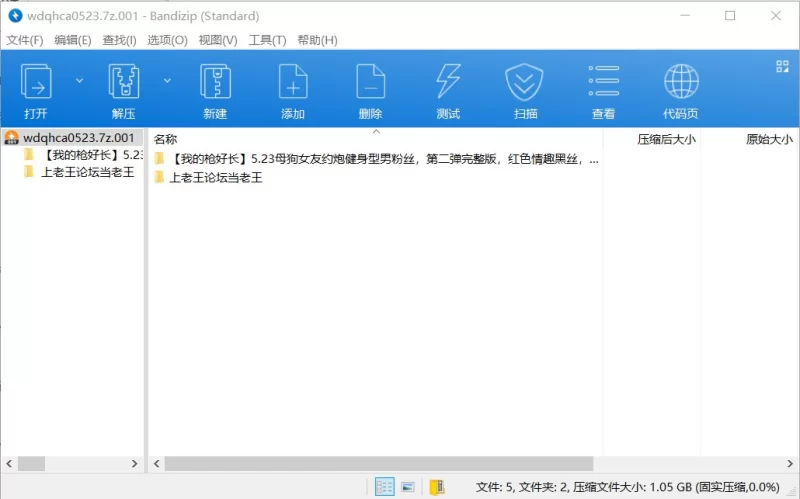
Task: Close the Bandizip window
Action: coord(776,16)
